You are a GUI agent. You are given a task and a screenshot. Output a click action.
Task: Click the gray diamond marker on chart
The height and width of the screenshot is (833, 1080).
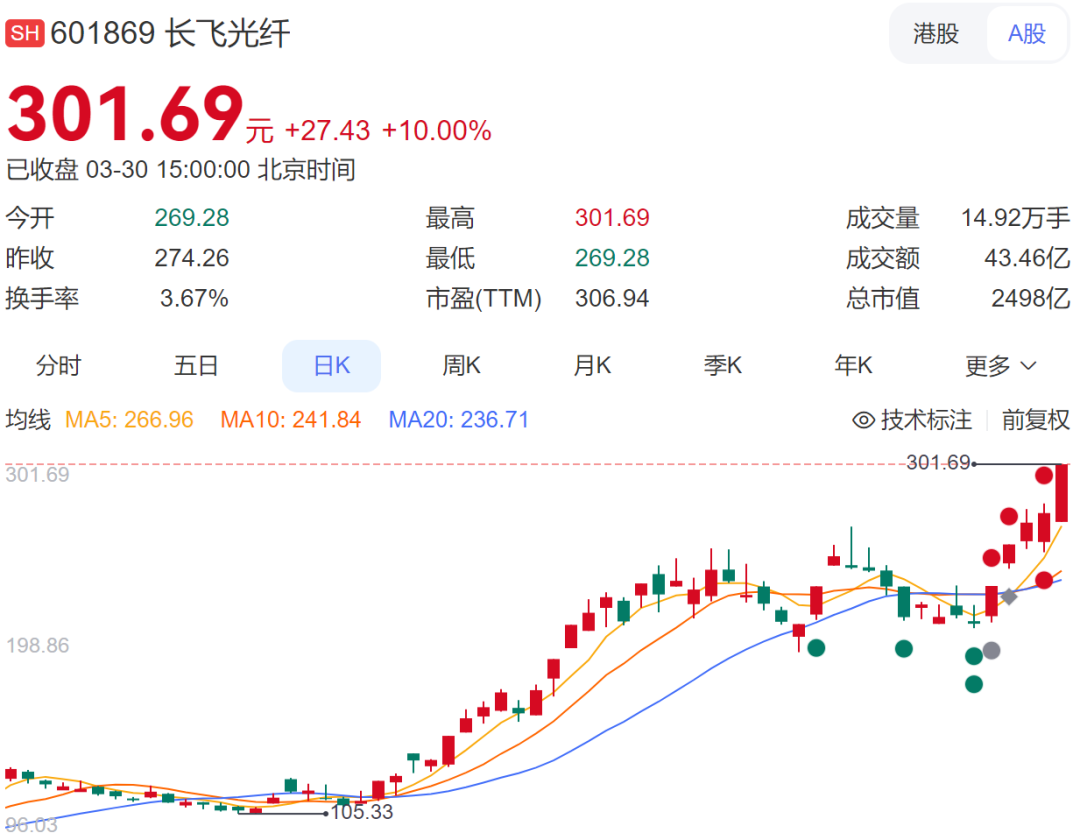pyautogui.click(x=1009, y=597)
